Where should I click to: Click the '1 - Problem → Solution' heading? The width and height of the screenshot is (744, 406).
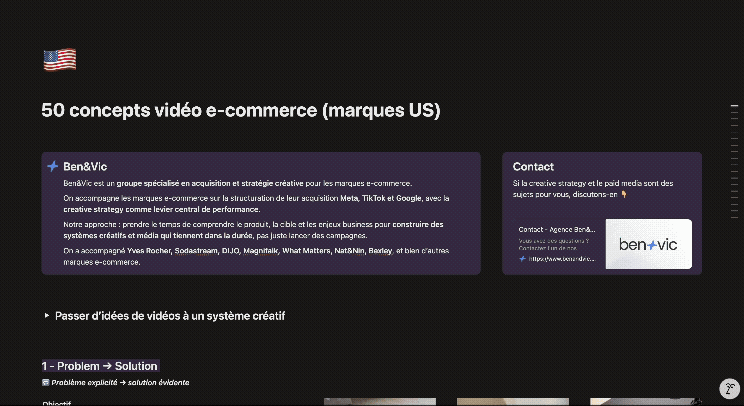coord(99,366)
